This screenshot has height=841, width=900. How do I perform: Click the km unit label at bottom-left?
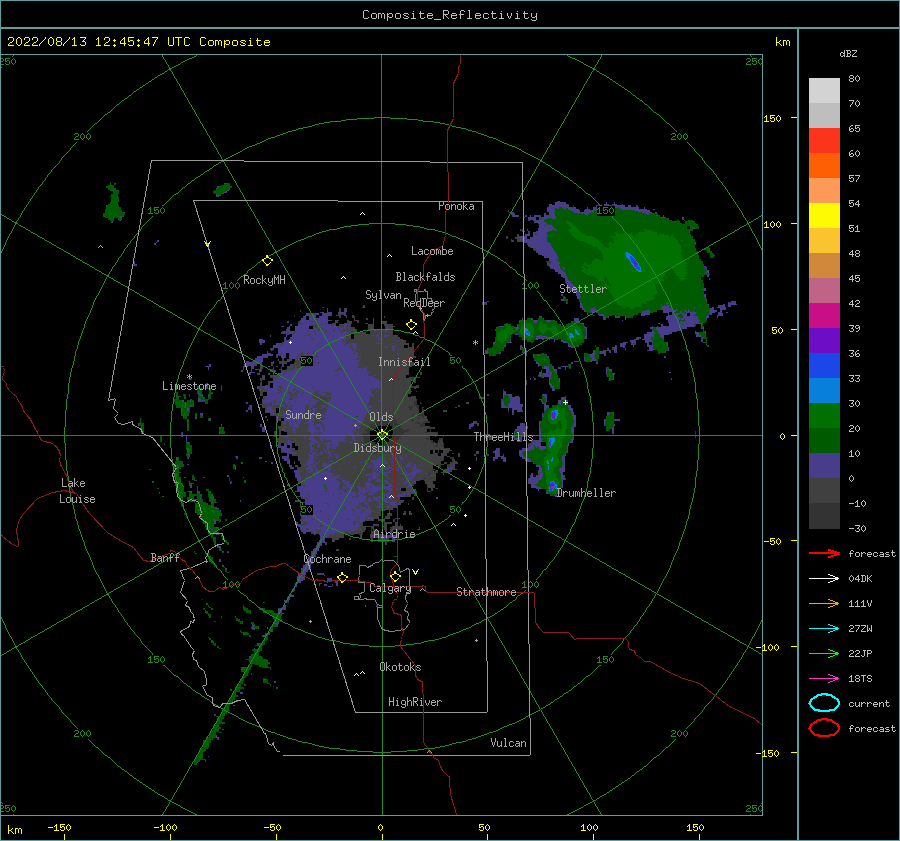(14, 830)
